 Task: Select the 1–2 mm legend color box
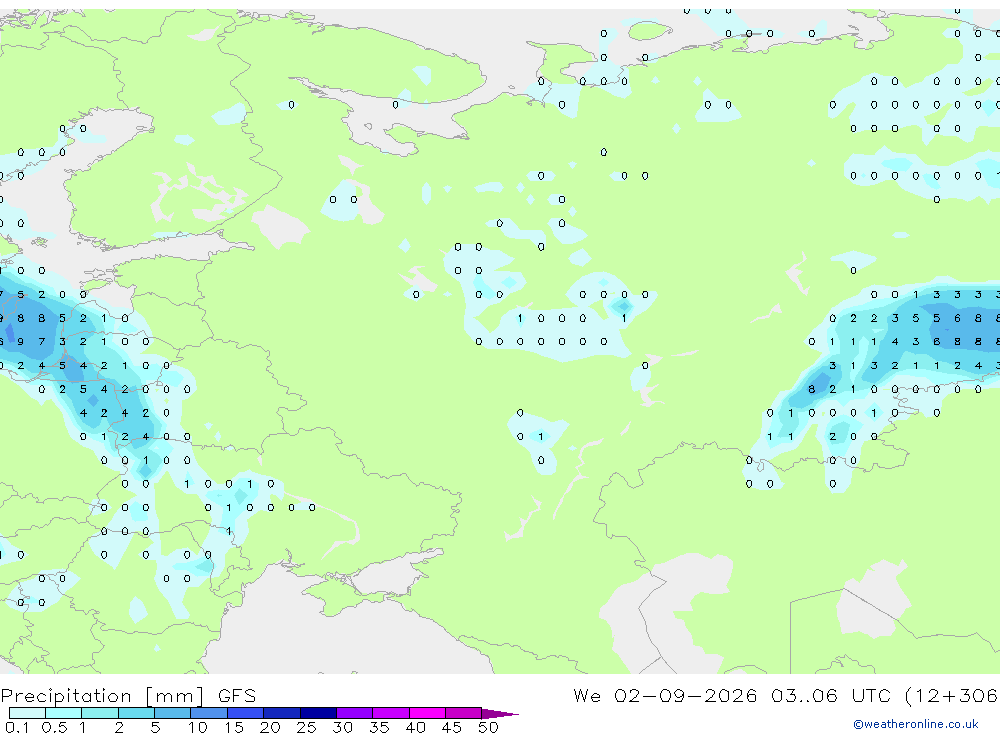100,713
